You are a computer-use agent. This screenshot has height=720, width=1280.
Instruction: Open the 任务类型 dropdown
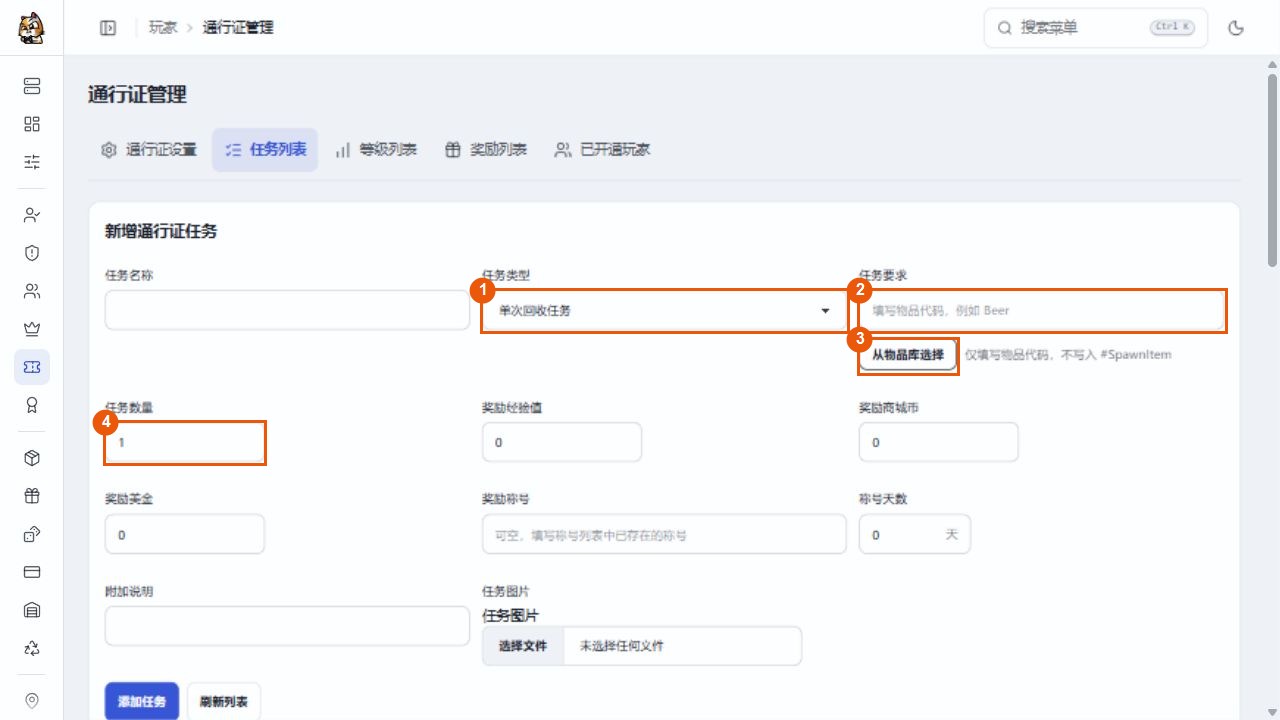[x=665, y=311]
